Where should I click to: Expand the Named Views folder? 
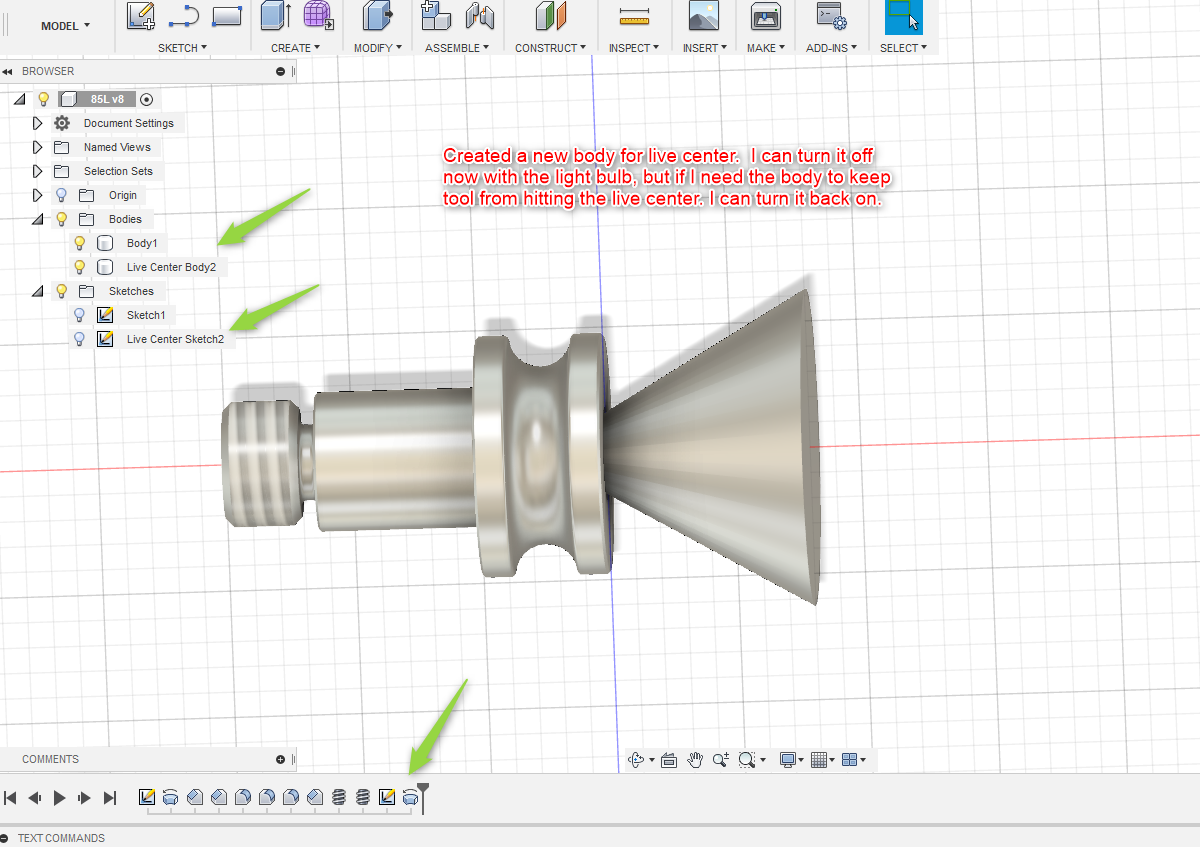coord(38,147)
